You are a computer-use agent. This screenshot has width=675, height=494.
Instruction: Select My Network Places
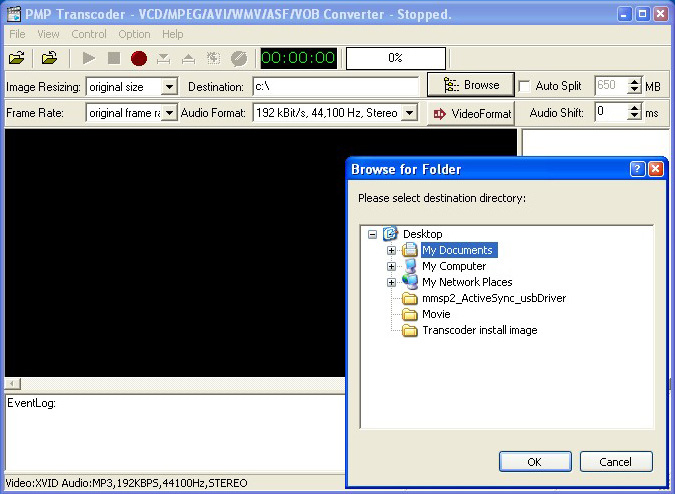[467, 282]
